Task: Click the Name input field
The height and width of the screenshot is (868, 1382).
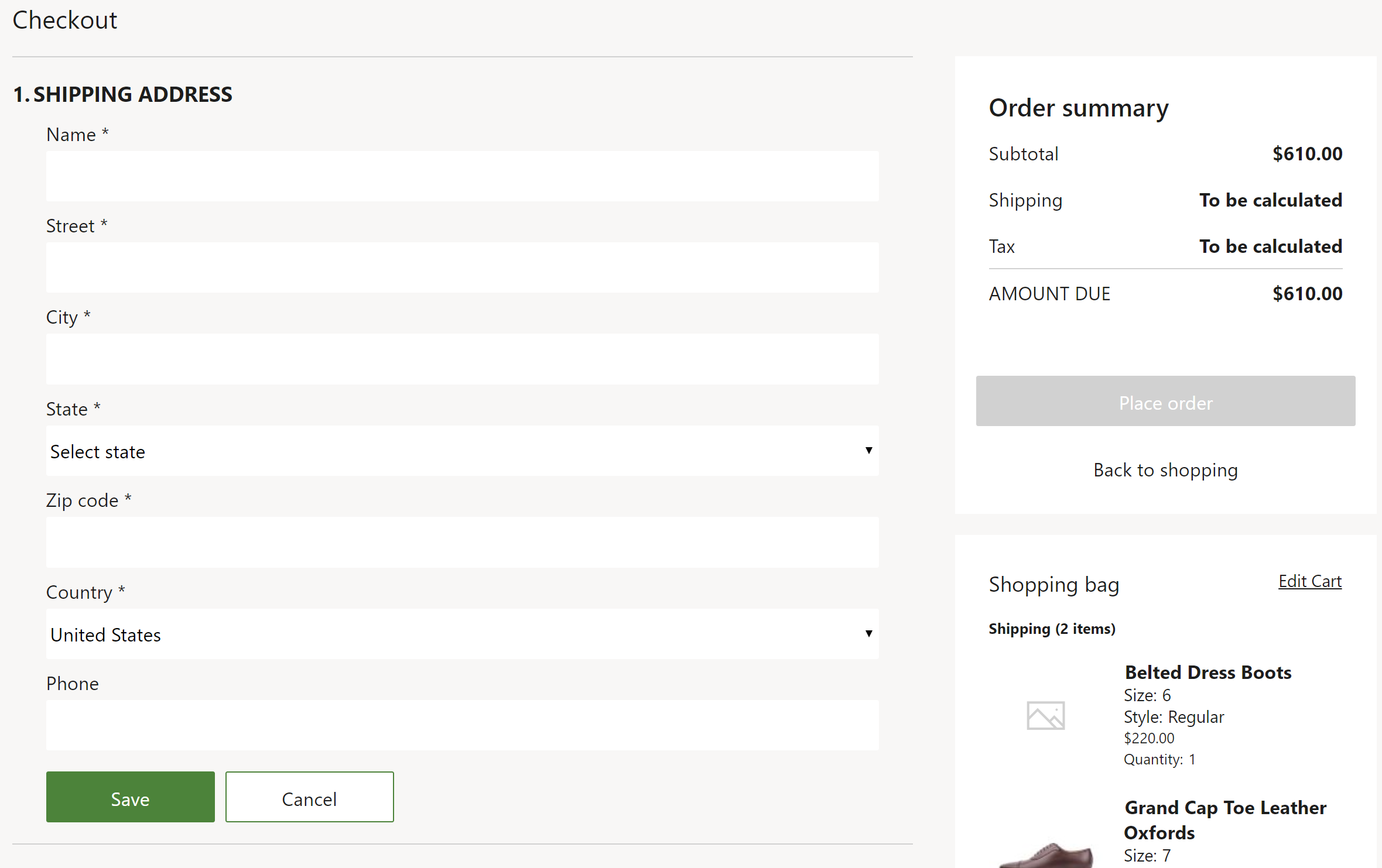Action: [462, 176]
